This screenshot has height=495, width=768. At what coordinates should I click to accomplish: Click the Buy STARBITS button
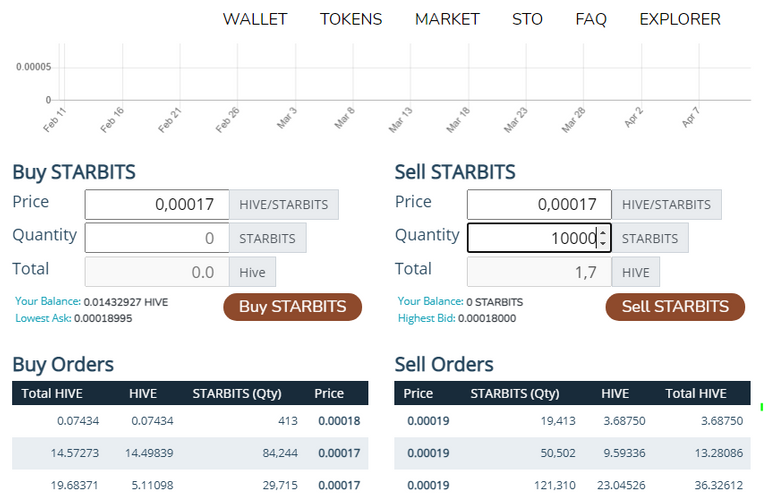[292, 307]
